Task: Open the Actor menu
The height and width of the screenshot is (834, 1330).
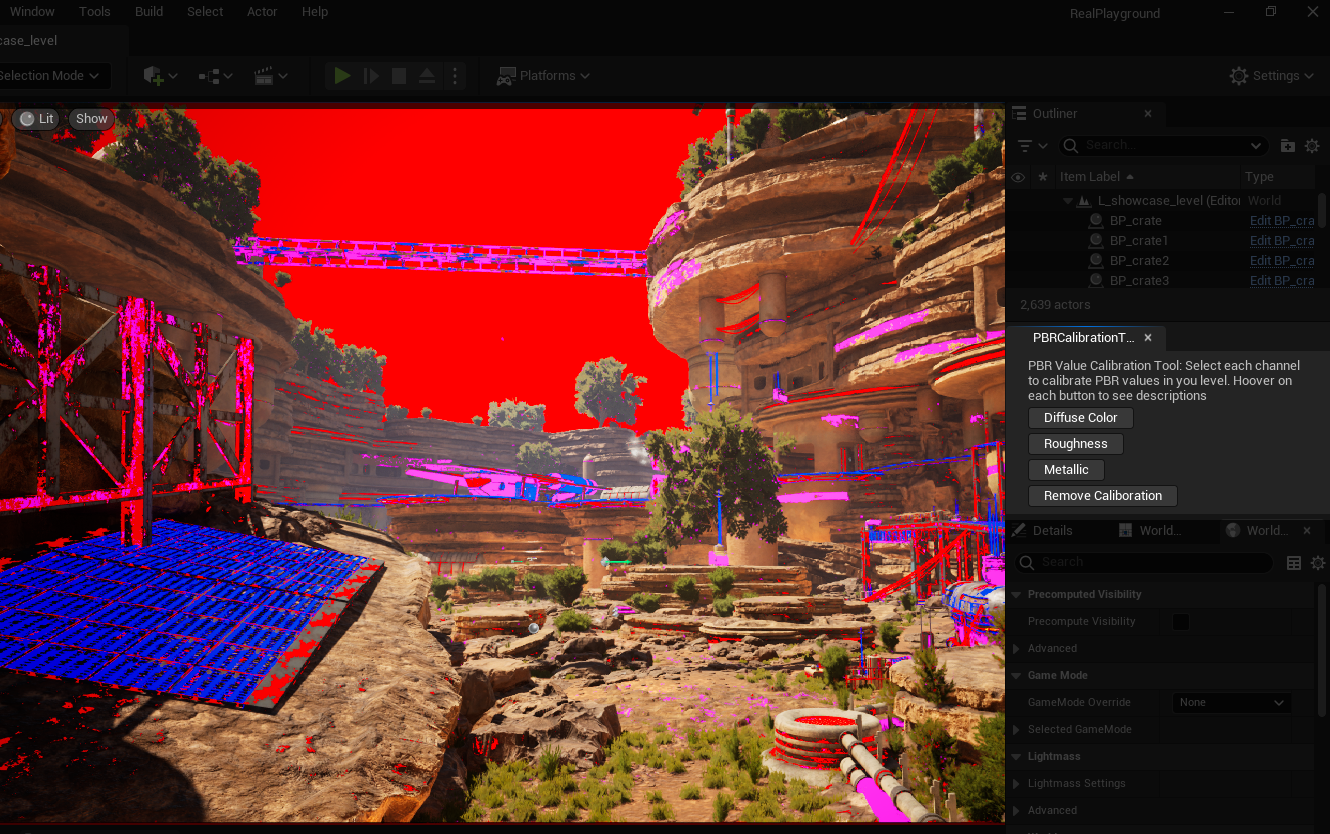Action: click(262, 12)
